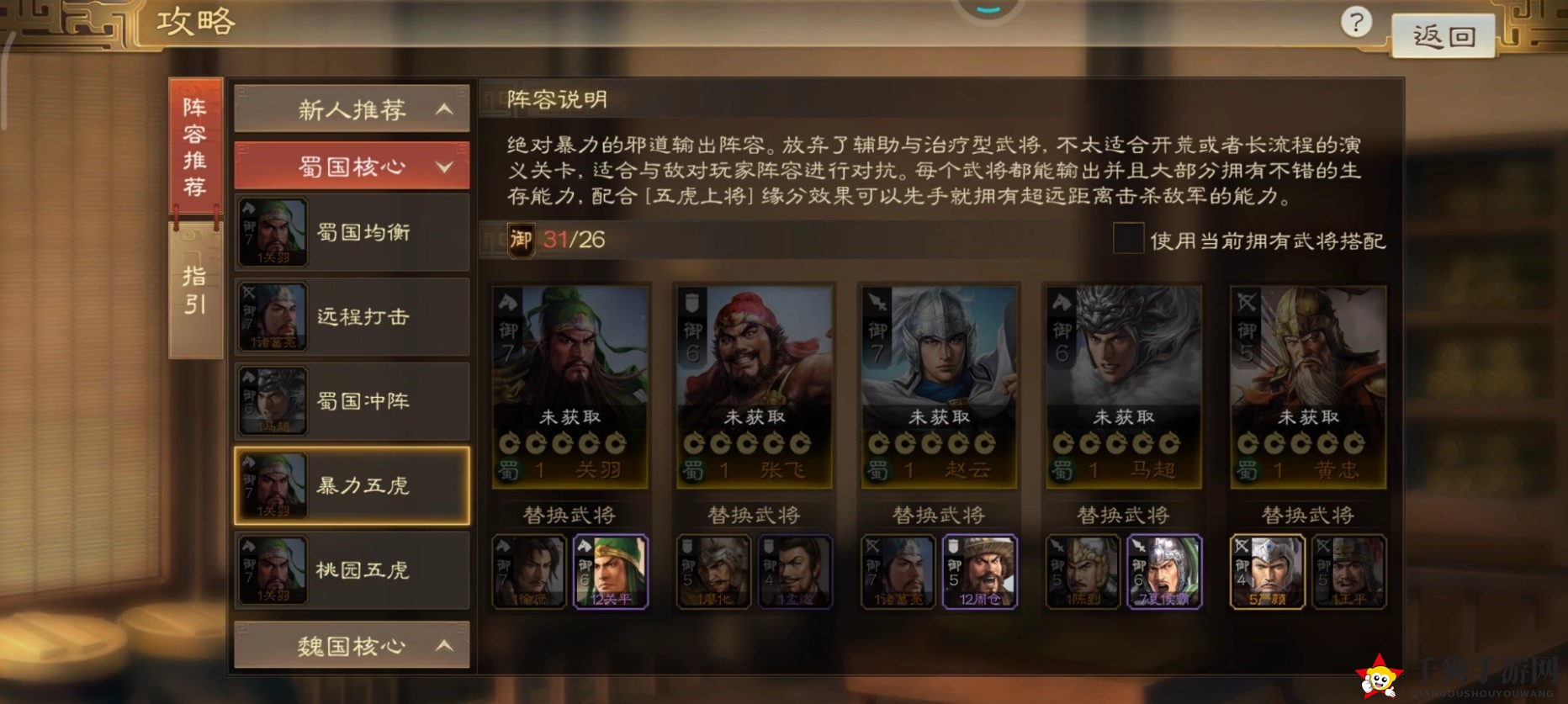Collapse the 蜀国核心 section
The height and width of the screenshot is (704, 1568).
(x=352, y=166)
